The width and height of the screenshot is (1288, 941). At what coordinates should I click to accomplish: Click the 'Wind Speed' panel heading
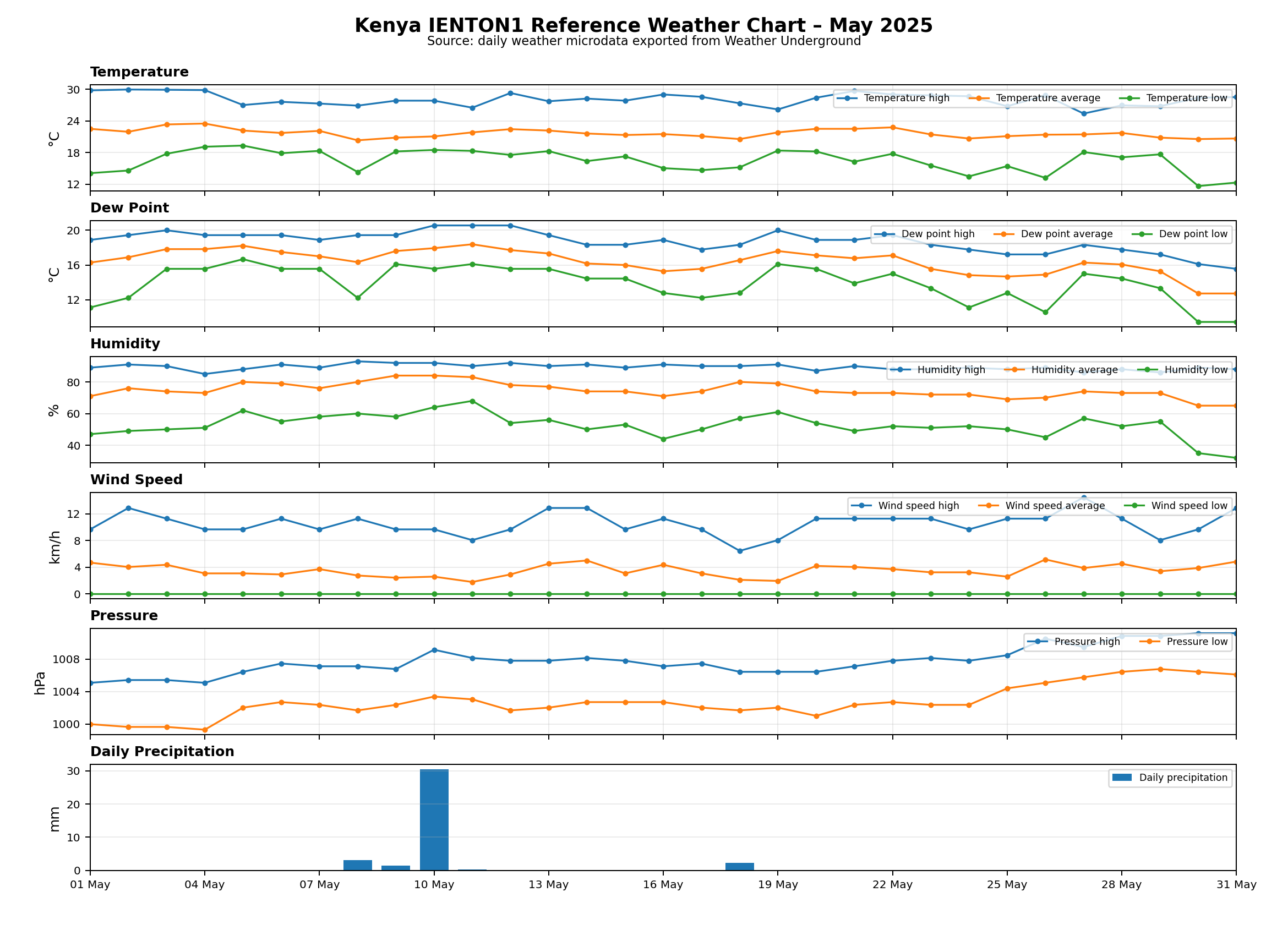coord(136,480)
